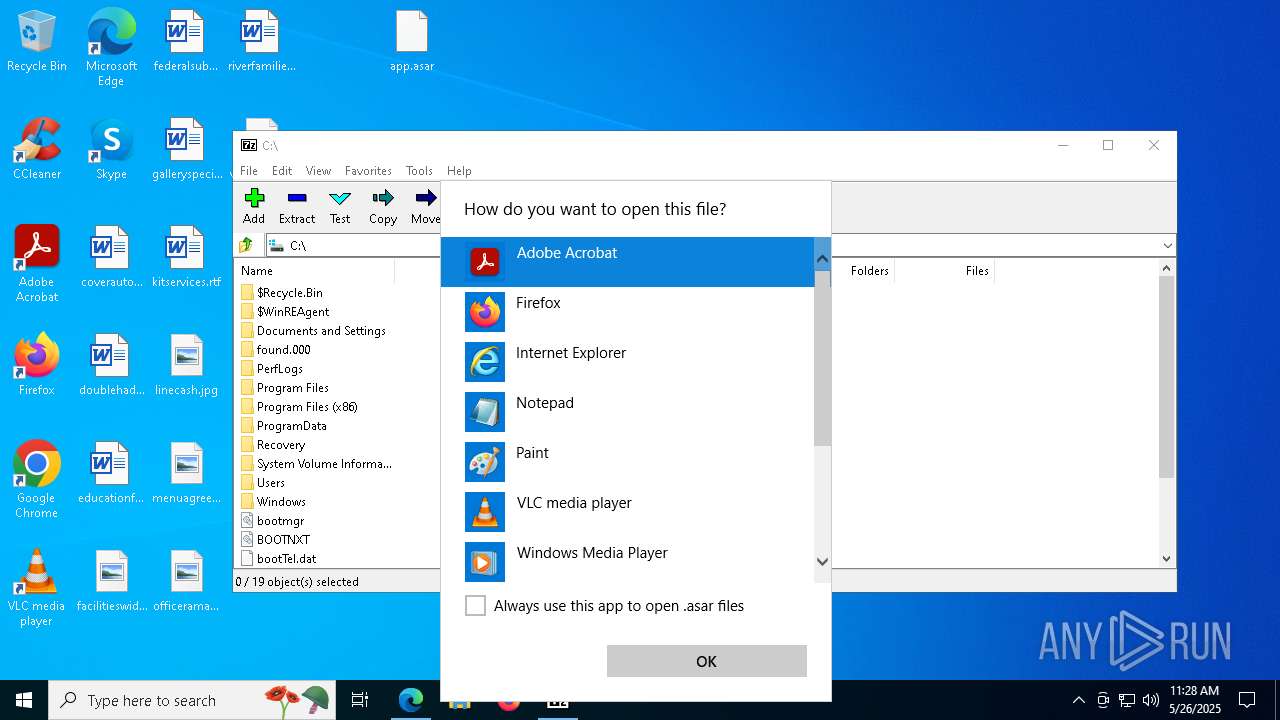Enable Always use this app for .asar
Screen dimensions: 1280x720
click(476, 606)
